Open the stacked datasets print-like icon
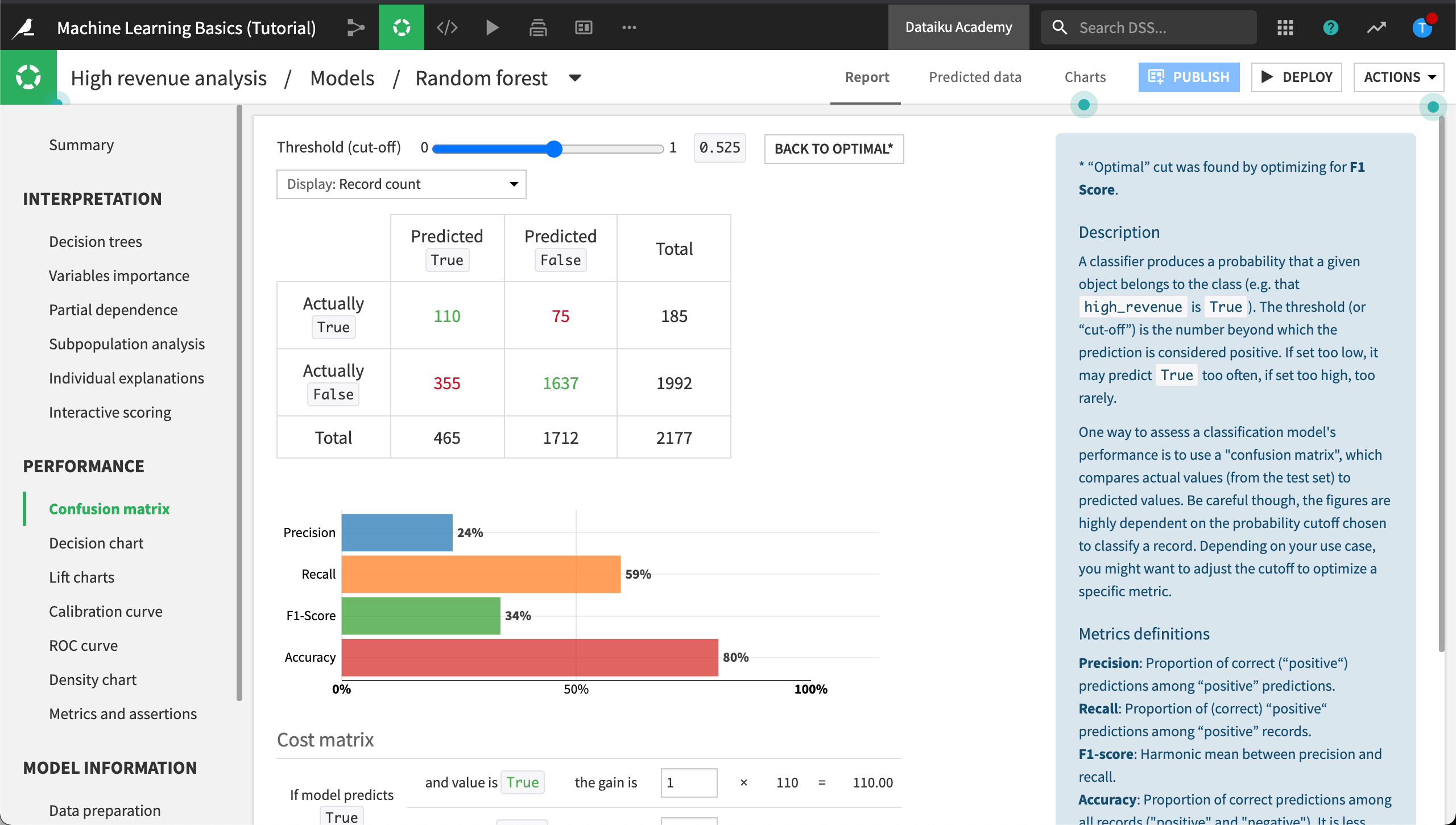Screen dimensions: 1456x825 [538, 27]
